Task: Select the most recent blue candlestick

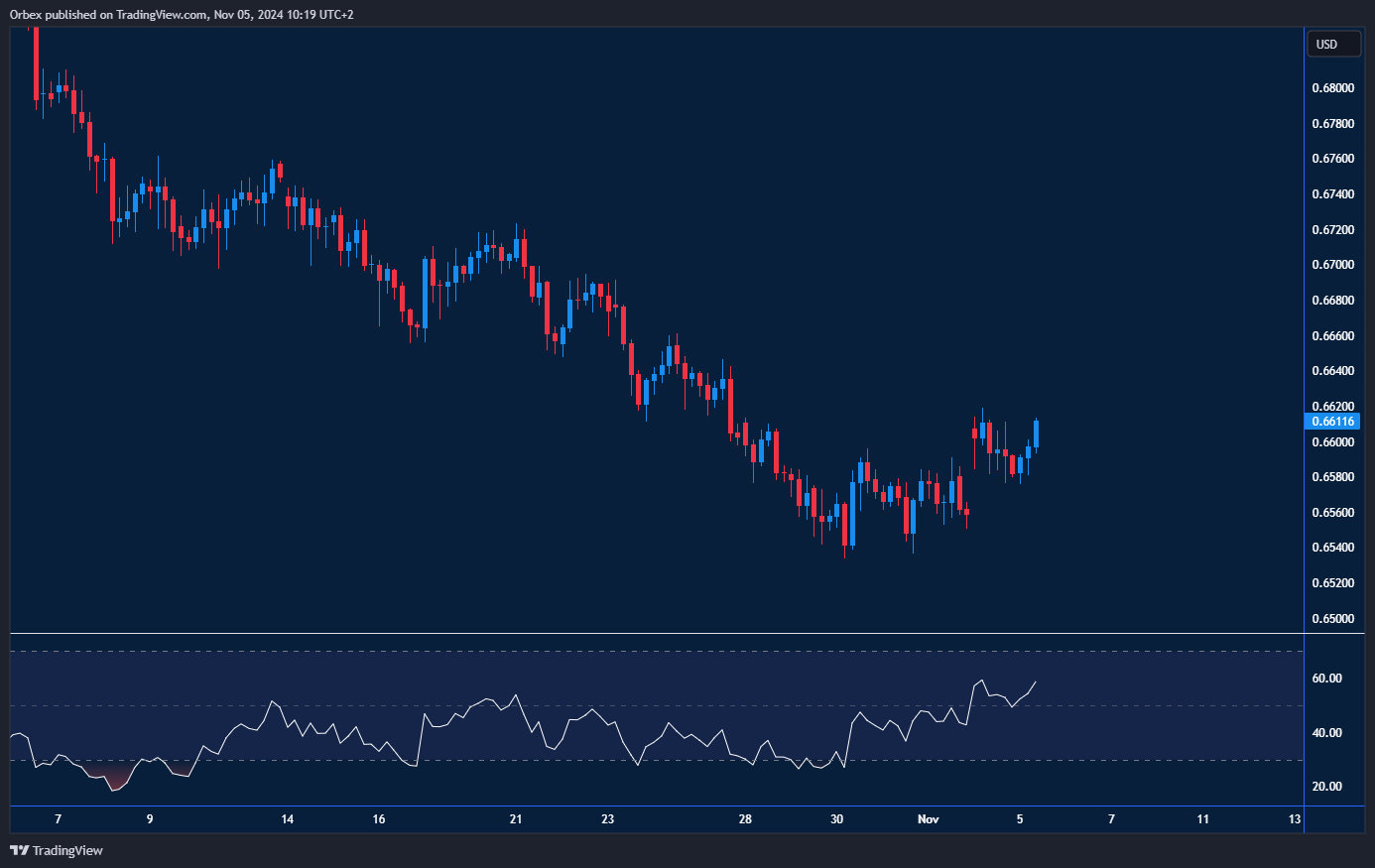Action: [1036, 434]
